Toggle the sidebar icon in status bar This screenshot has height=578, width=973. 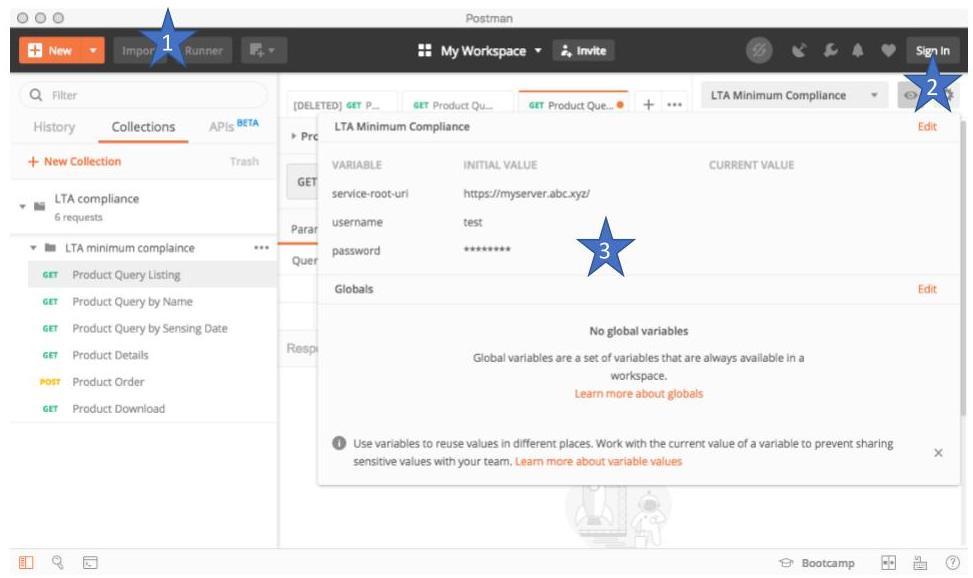pyautogui.click(x=25, y=562)
